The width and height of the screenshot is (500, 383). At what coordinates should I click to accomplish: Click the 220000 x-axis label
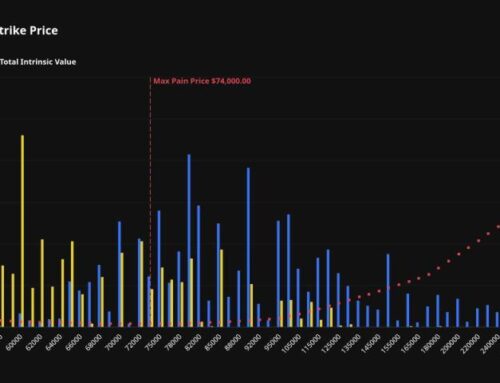point(470,343)
